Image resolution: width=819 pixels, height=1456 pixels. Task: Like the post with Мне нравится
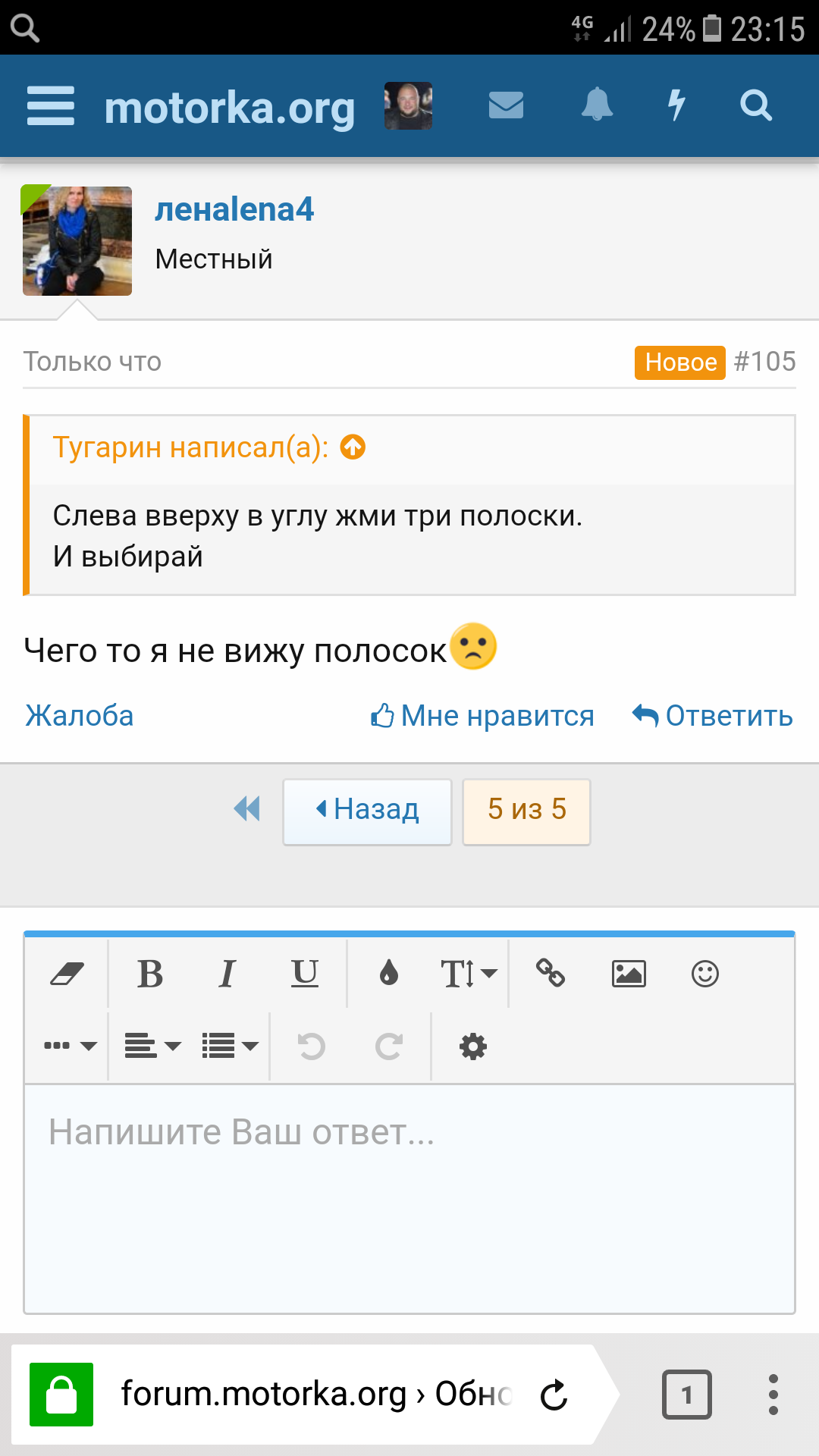(x=482, y=716)
